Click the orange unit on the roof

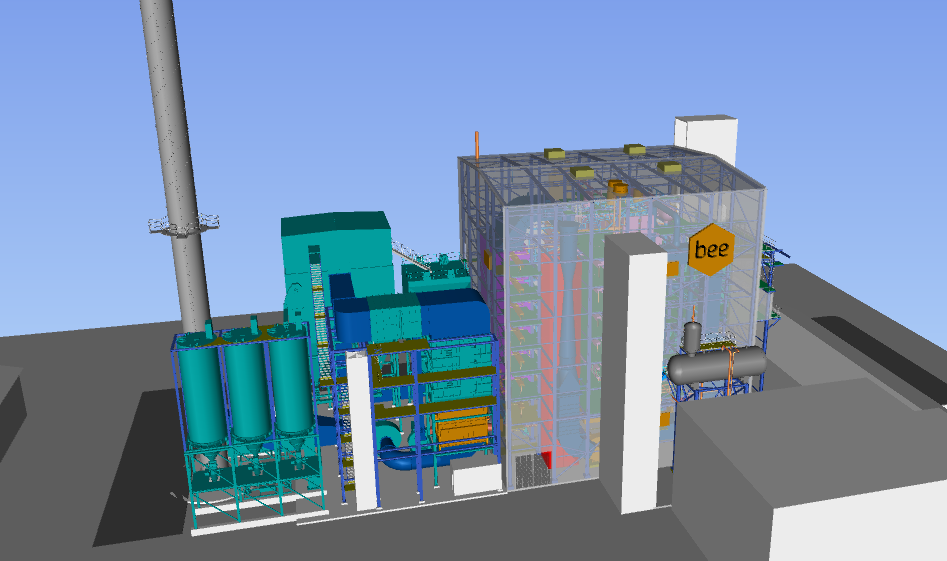[619, 187]
